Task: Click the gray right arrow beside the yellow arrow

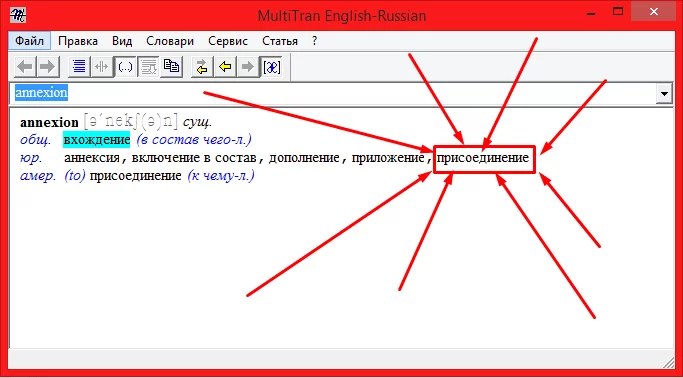Action: pyautogui.click(x=248, y=67)
